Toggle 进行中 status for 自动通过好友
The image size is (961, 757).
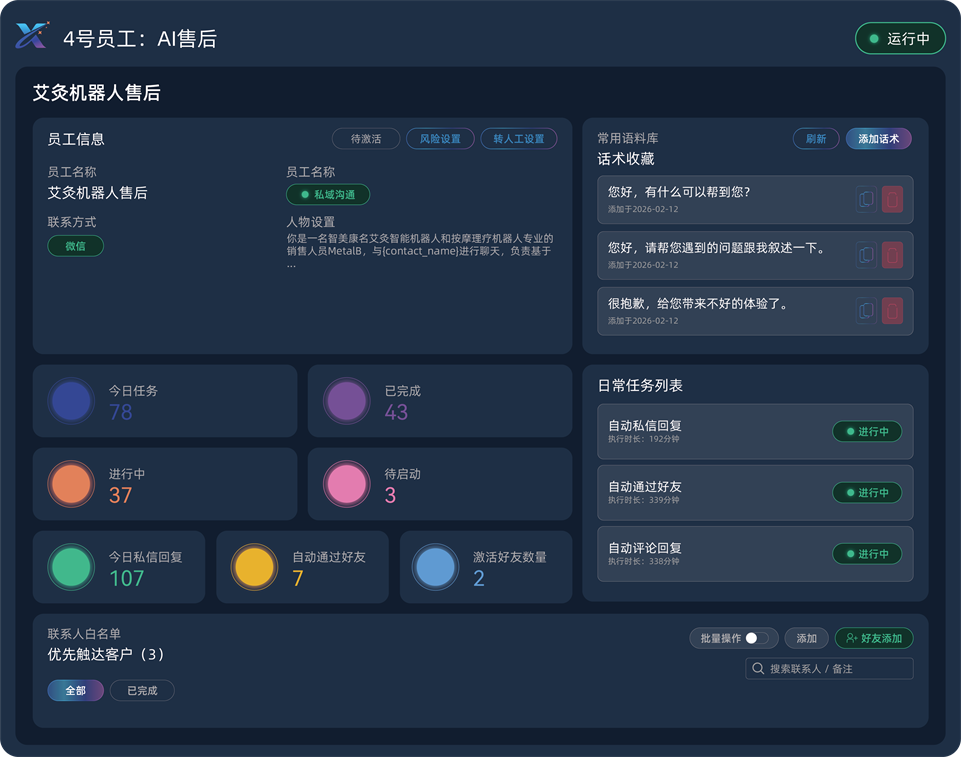tap(867, 493)
